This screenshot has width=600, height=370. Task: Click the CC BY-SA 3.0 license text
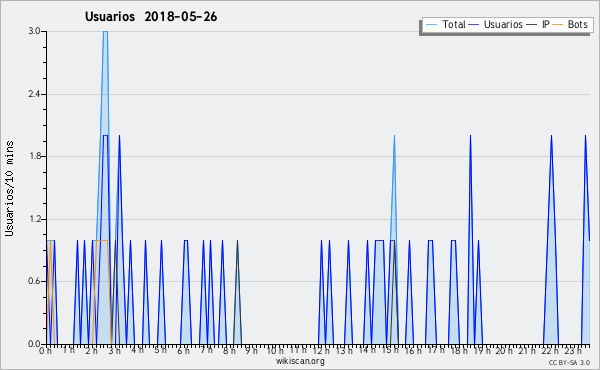pos(569,362)
